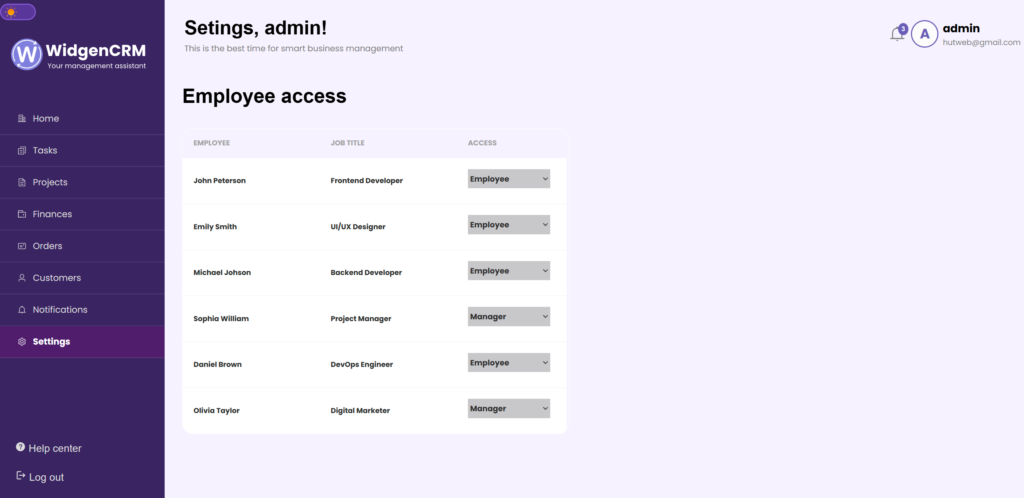Open Olivia Taylor's access dropdown

coord(509,409)
